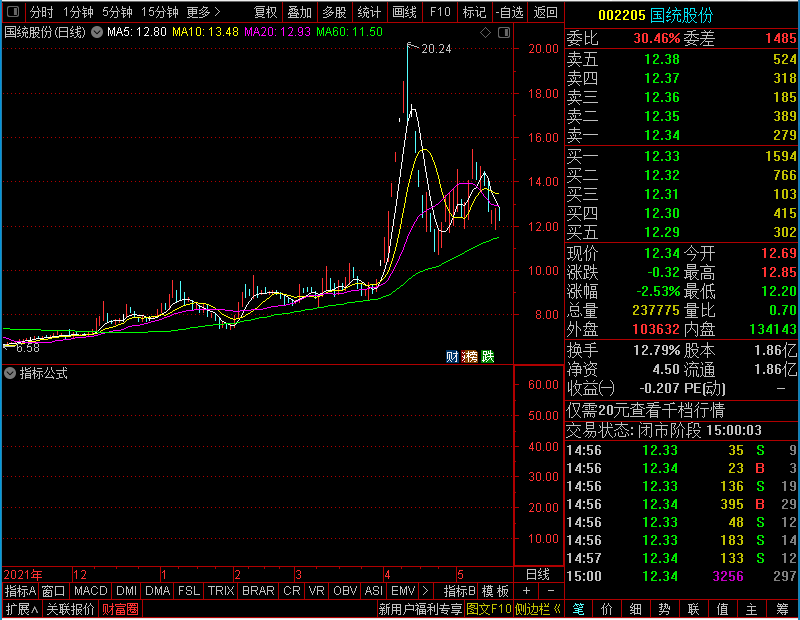Viewport: 800px width, 620px height.
Task: Click the green 跌 badge on chart
Action: tap(488, 356)
